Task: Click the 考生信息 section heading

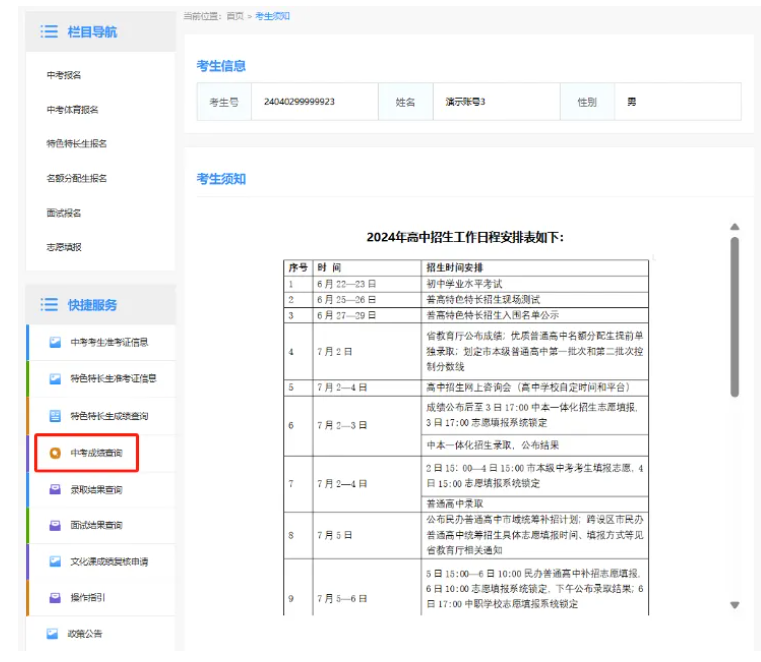Action: tap(221, 66)
